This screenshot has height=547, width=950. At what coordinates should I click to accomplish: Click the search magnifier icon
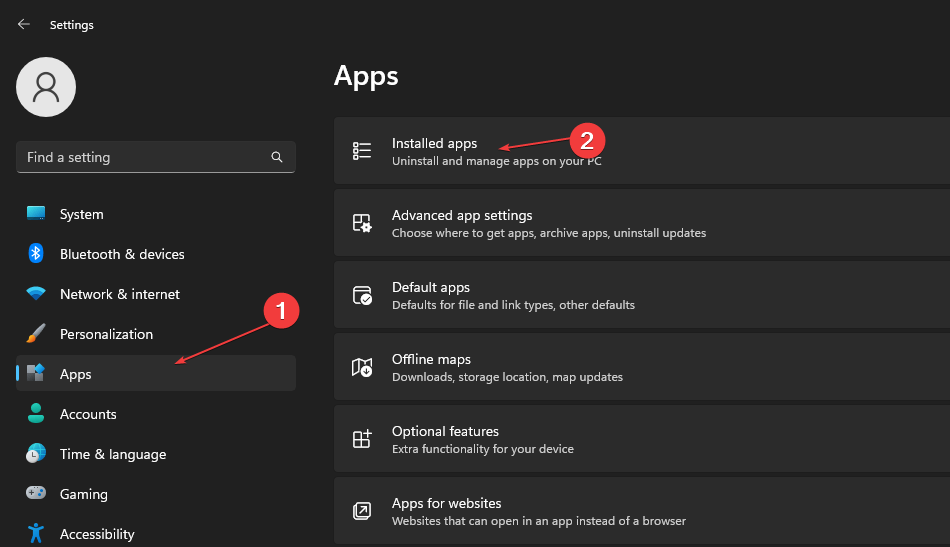(277, 157)
